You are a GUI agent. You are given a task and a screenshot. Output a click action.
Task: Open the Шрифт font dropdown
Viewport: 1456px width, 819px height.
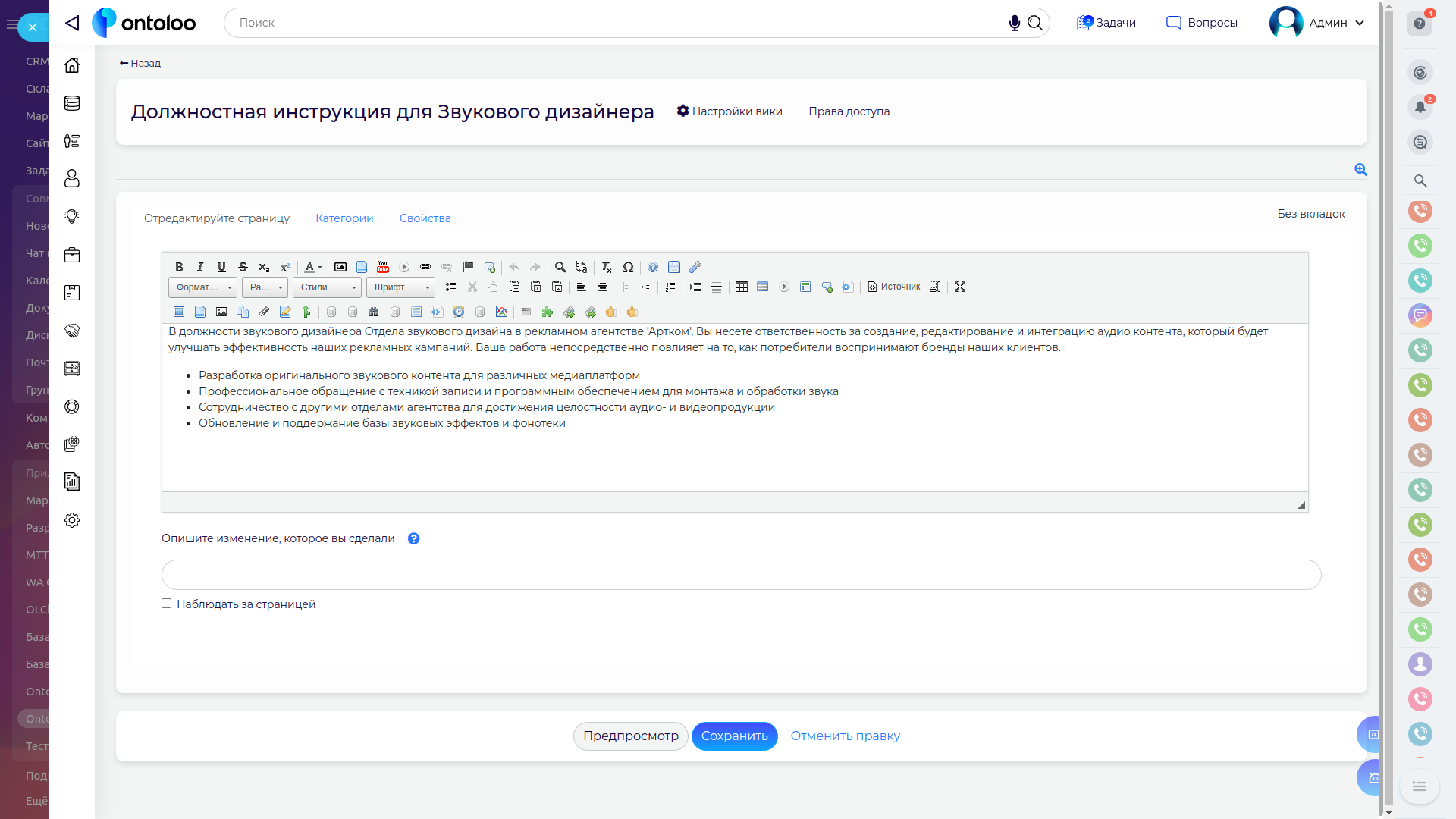tap(400, 287)
